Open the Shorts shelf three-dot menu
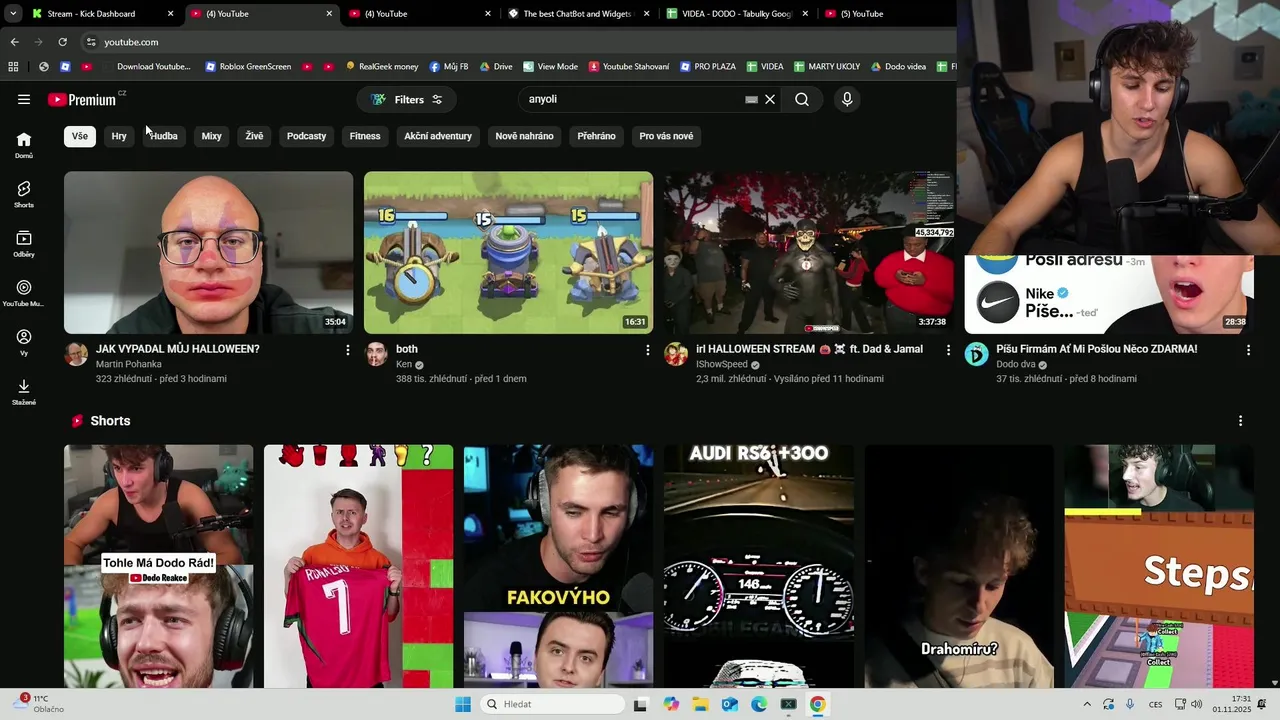Image resolution: width=1280 pixels, height=720 pixels. coord(1240,421)
